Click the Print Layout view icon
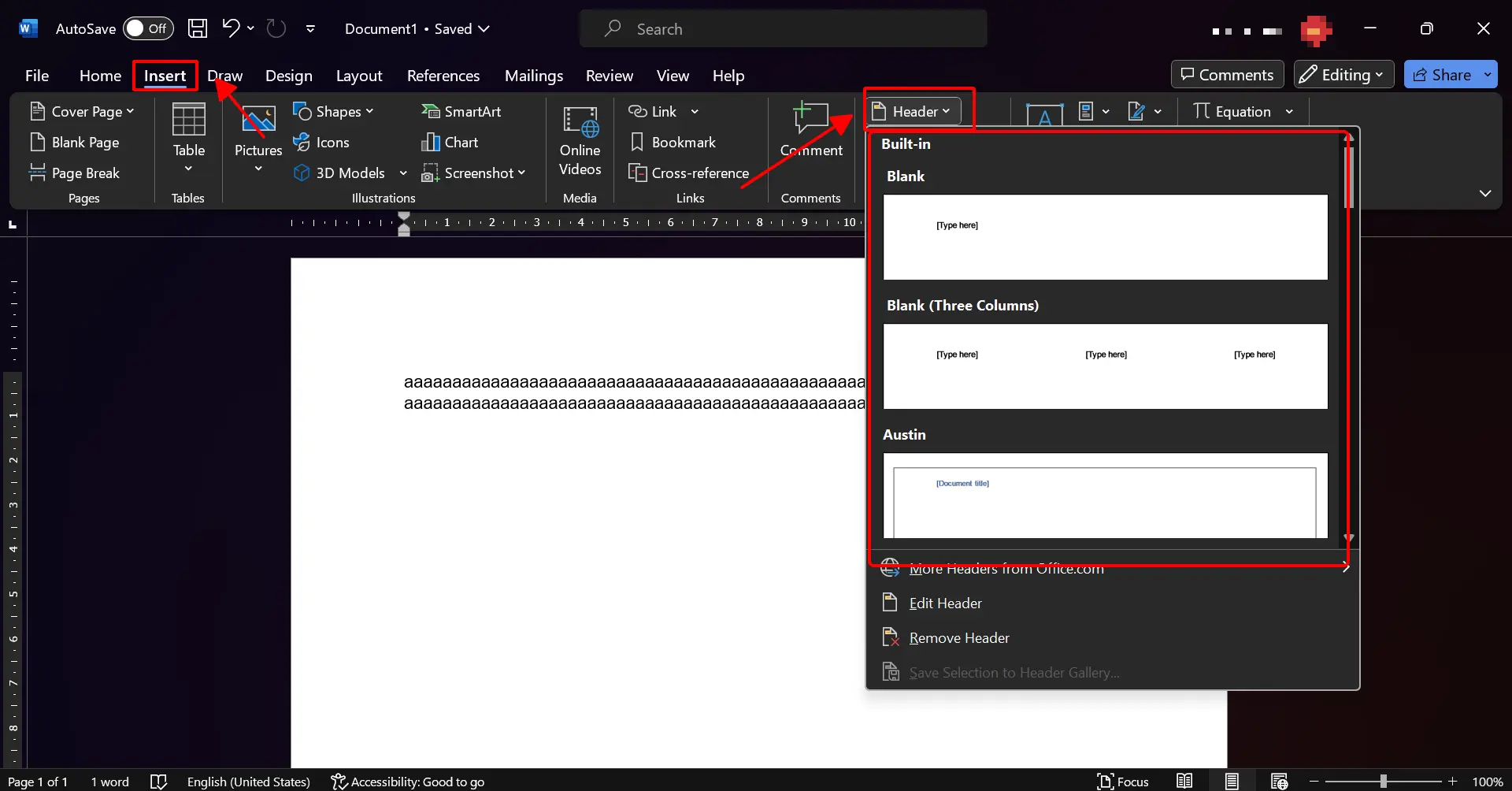The image size is (1512, 791). point(1232,781)
